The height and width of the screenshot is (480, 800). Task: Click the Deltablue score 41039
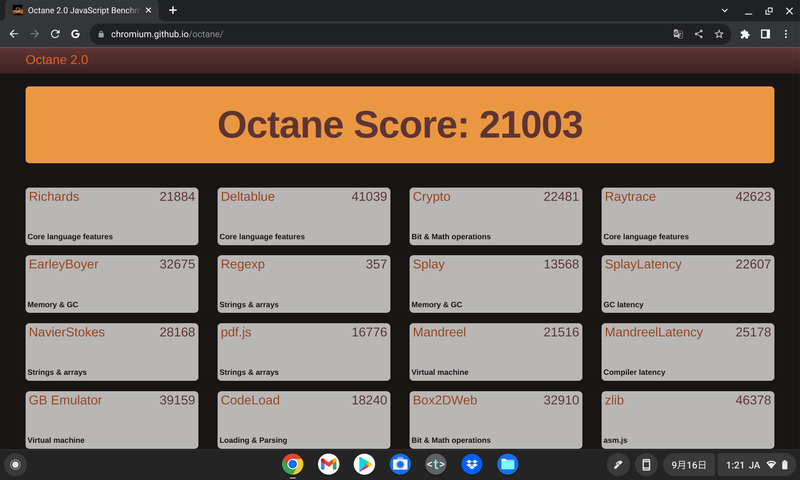[x=369, y=196]
